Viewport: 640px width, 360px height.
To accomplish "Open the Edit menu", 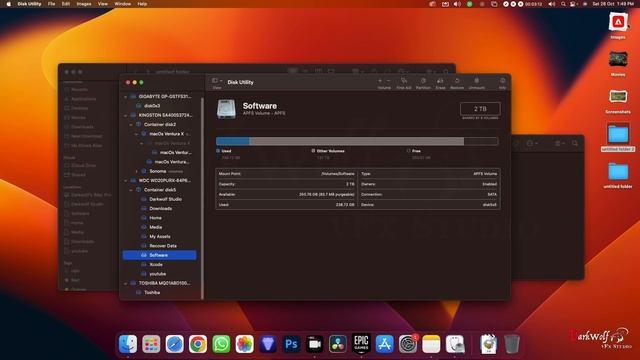I will (66, 4).
